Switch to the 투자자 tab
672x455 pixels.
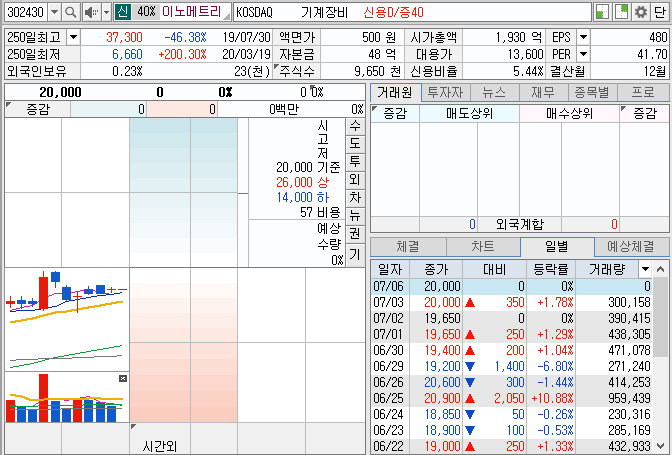pos(446,93)
